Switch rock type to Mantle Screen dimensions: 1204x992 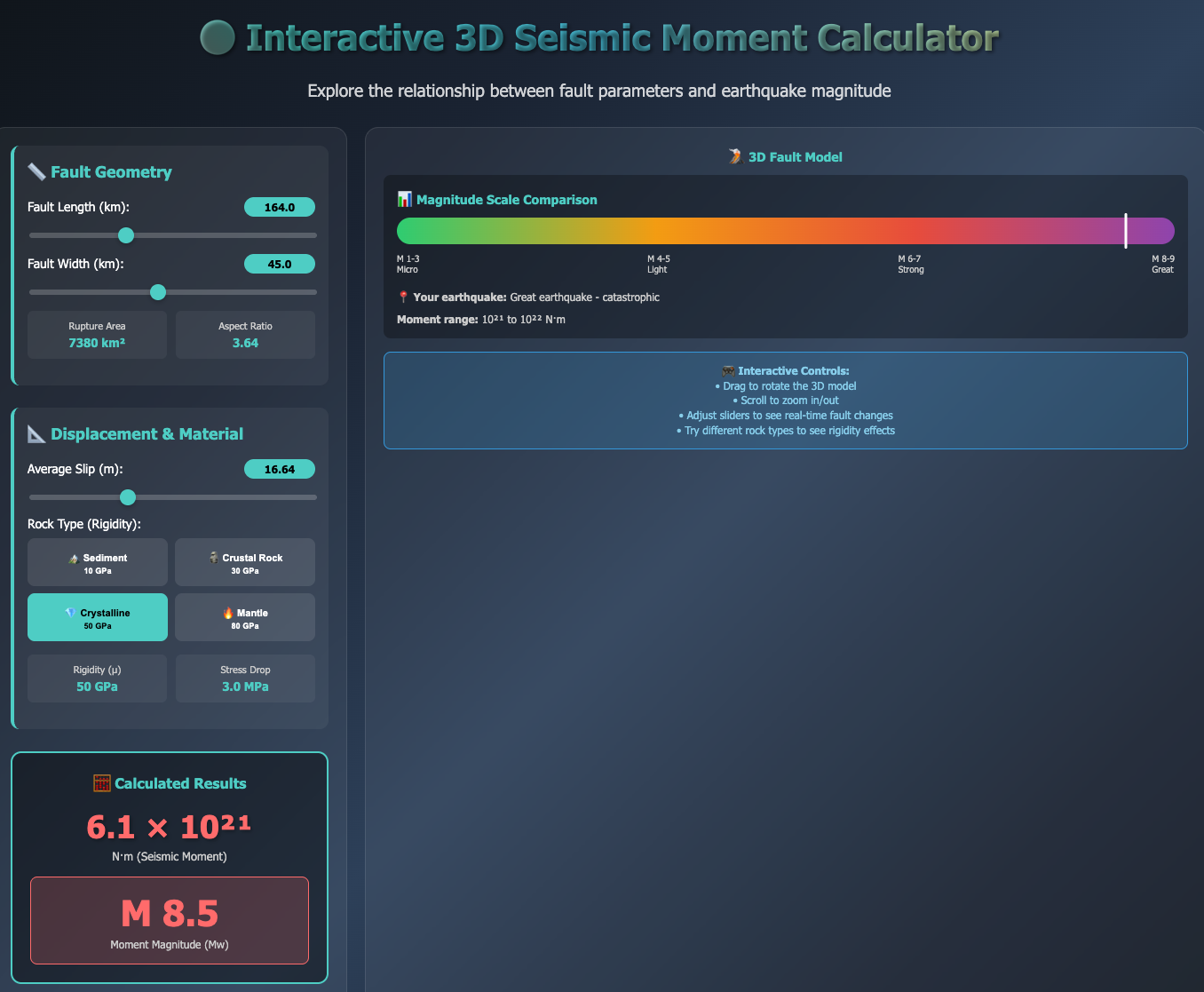coord(245,616)
